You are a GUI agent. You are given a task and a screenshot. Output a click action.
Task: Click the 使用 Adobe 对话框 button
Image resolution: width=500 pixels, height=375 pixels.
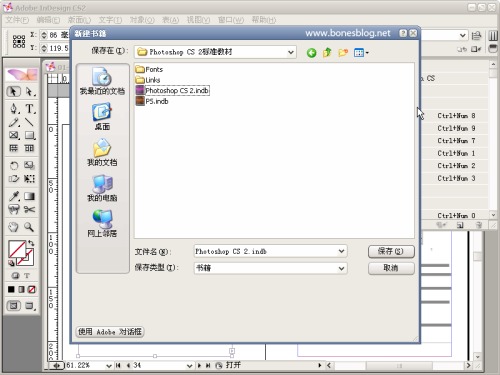(110, 332)
